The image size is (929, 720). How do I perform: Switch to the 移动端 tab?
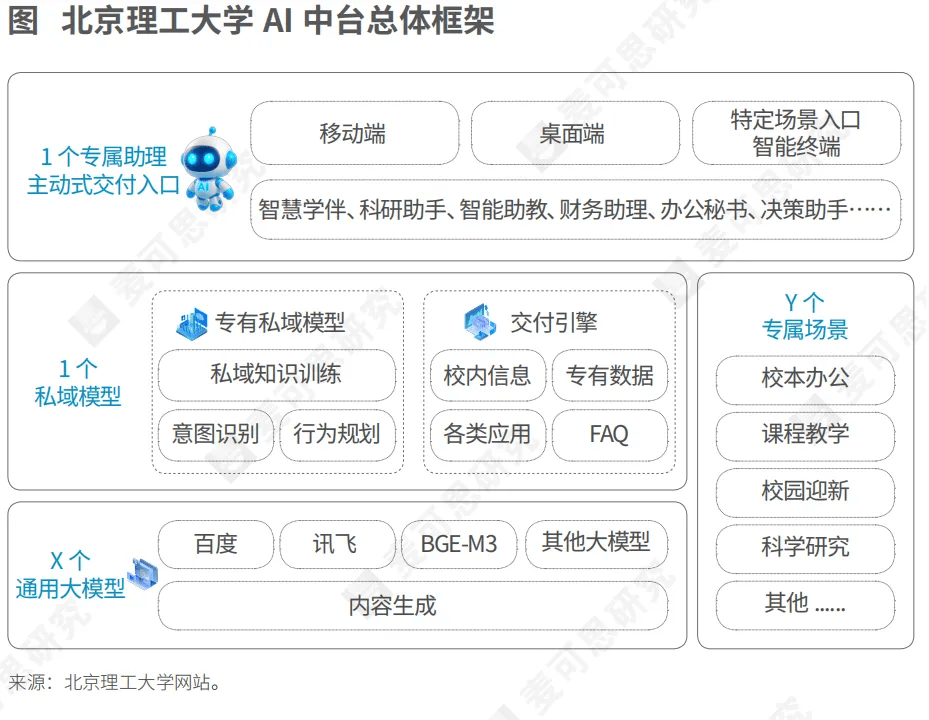[357, 134]
